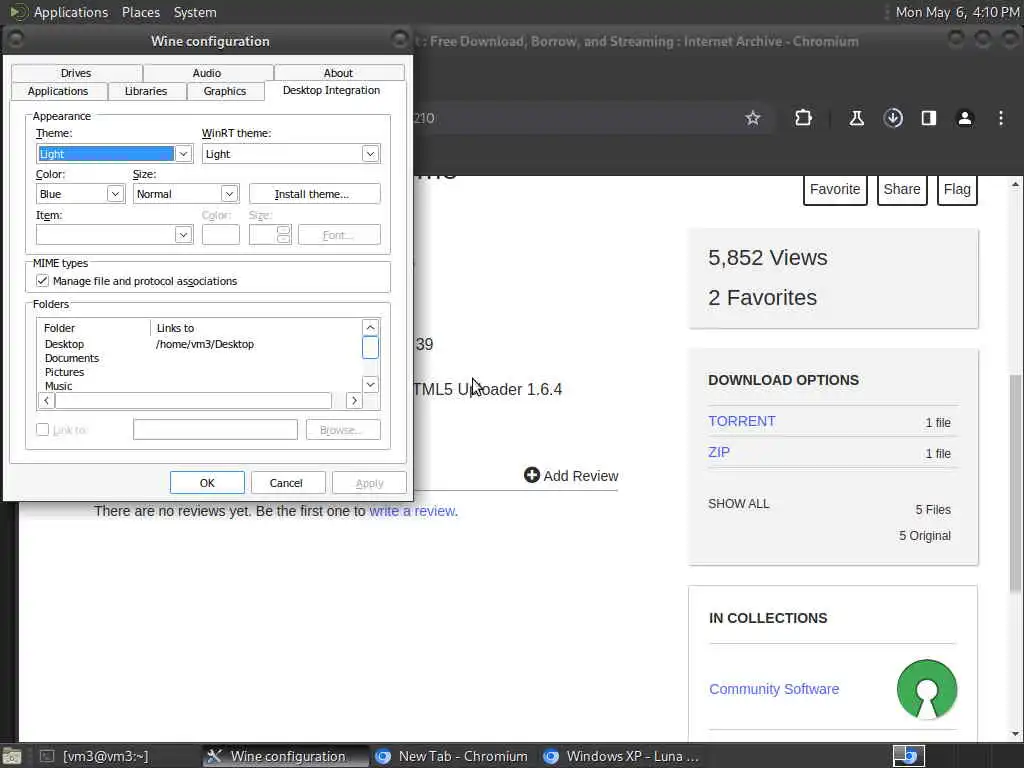Open the Community Software collection logo

coord(927,689)
